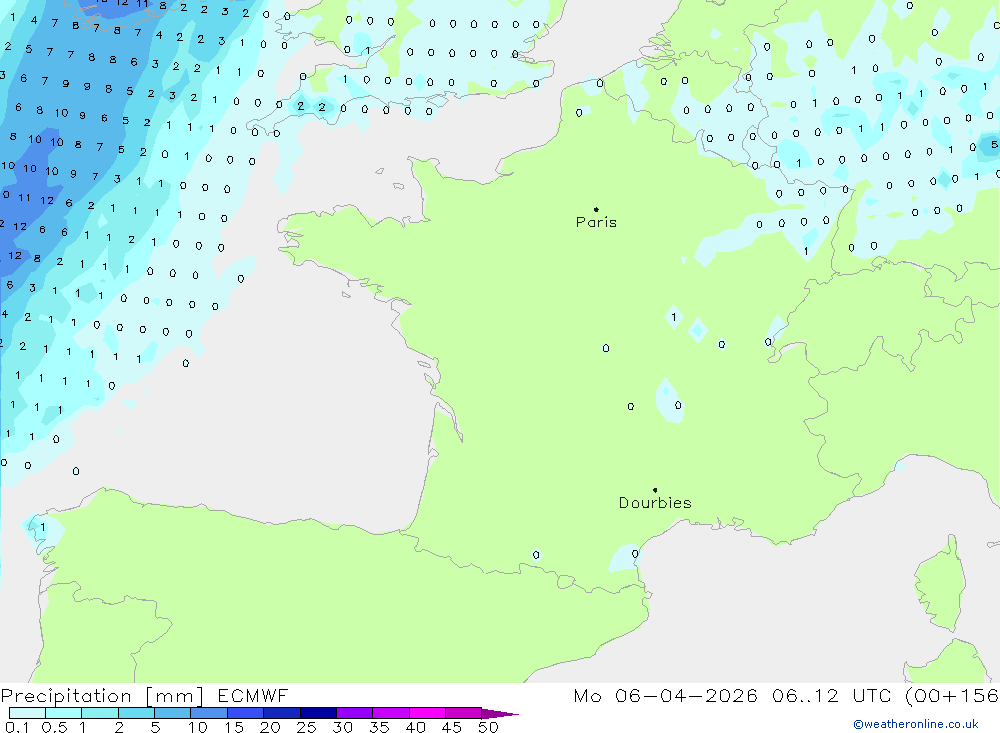1000x733 pixels.
Task: Click the '5' value at right map edge
Action: coord(994,145)
